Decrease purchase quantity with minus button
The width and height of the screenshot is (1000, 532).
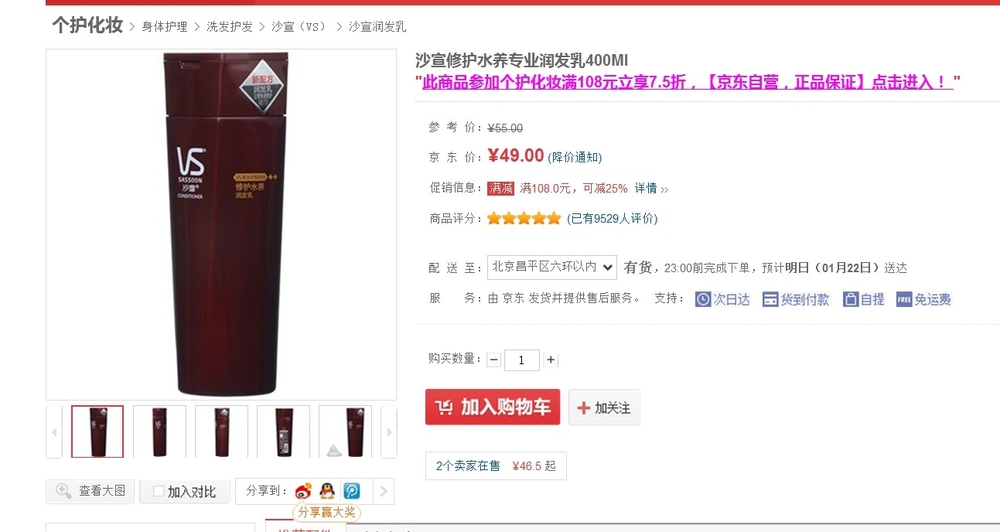click(494, 360)
